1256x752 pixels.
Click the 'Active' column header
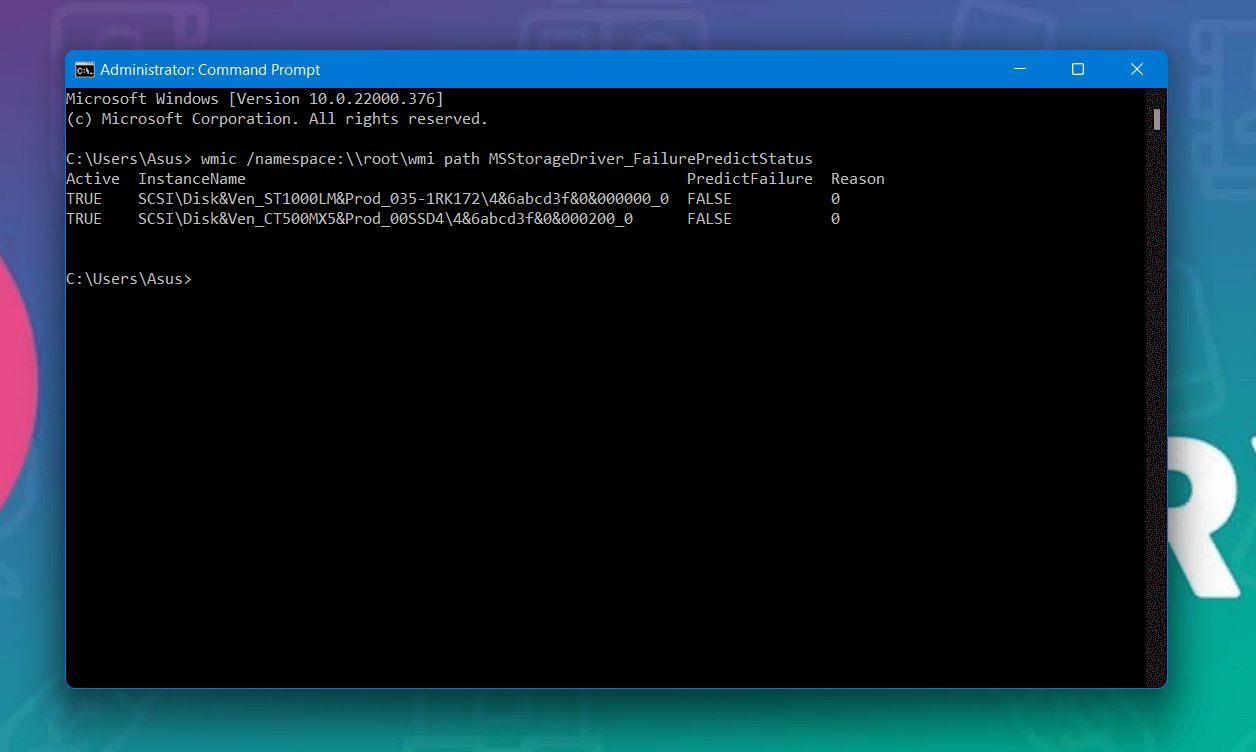coord(93,179)
